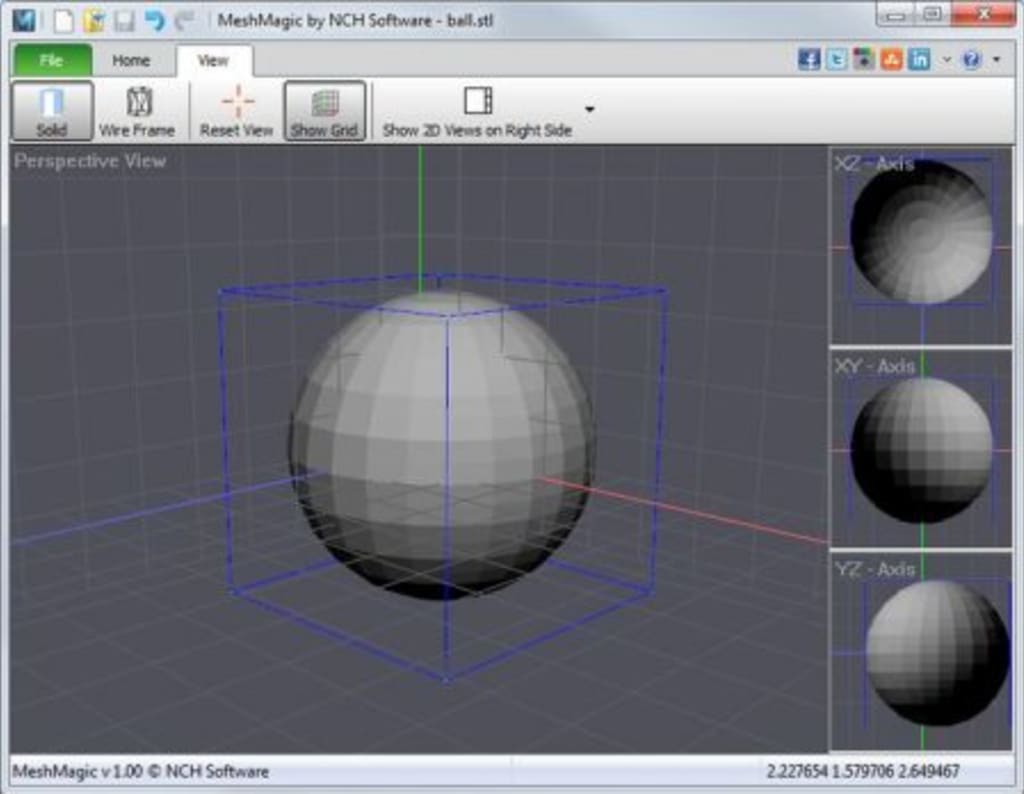
Task: Save the mesh using the disk icon
Action: point(124,17)
